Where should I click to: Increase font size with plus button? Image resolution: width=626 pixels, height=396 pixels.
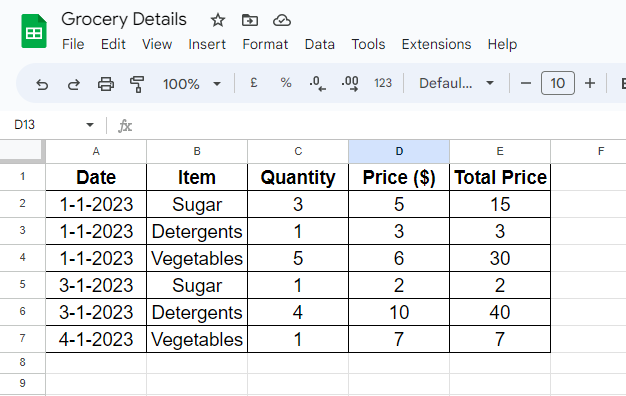pos(590,83)
